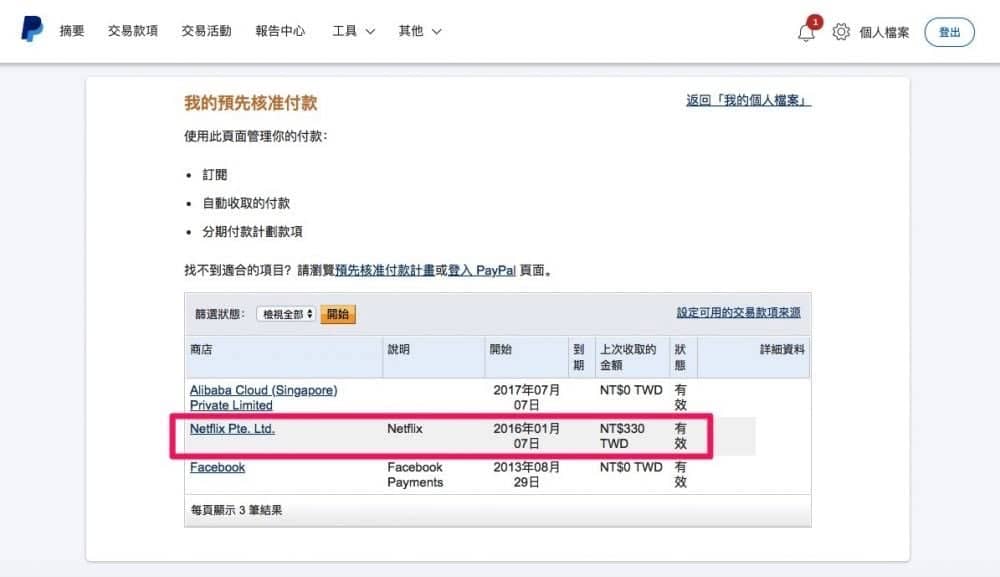Click 返回「我的個人檔案」 link
This screenshot has height=577, width=1000.
(749, 100)
